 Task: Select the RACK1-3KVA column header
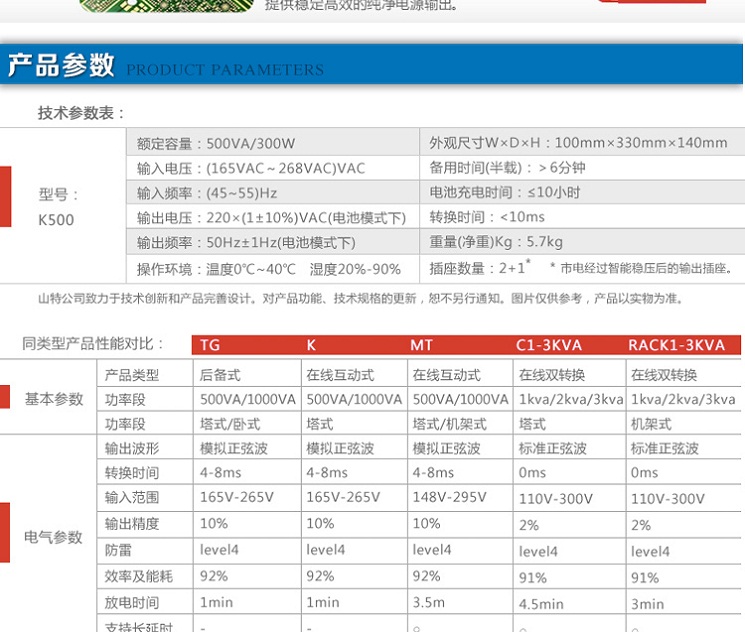tap(677, 345)
